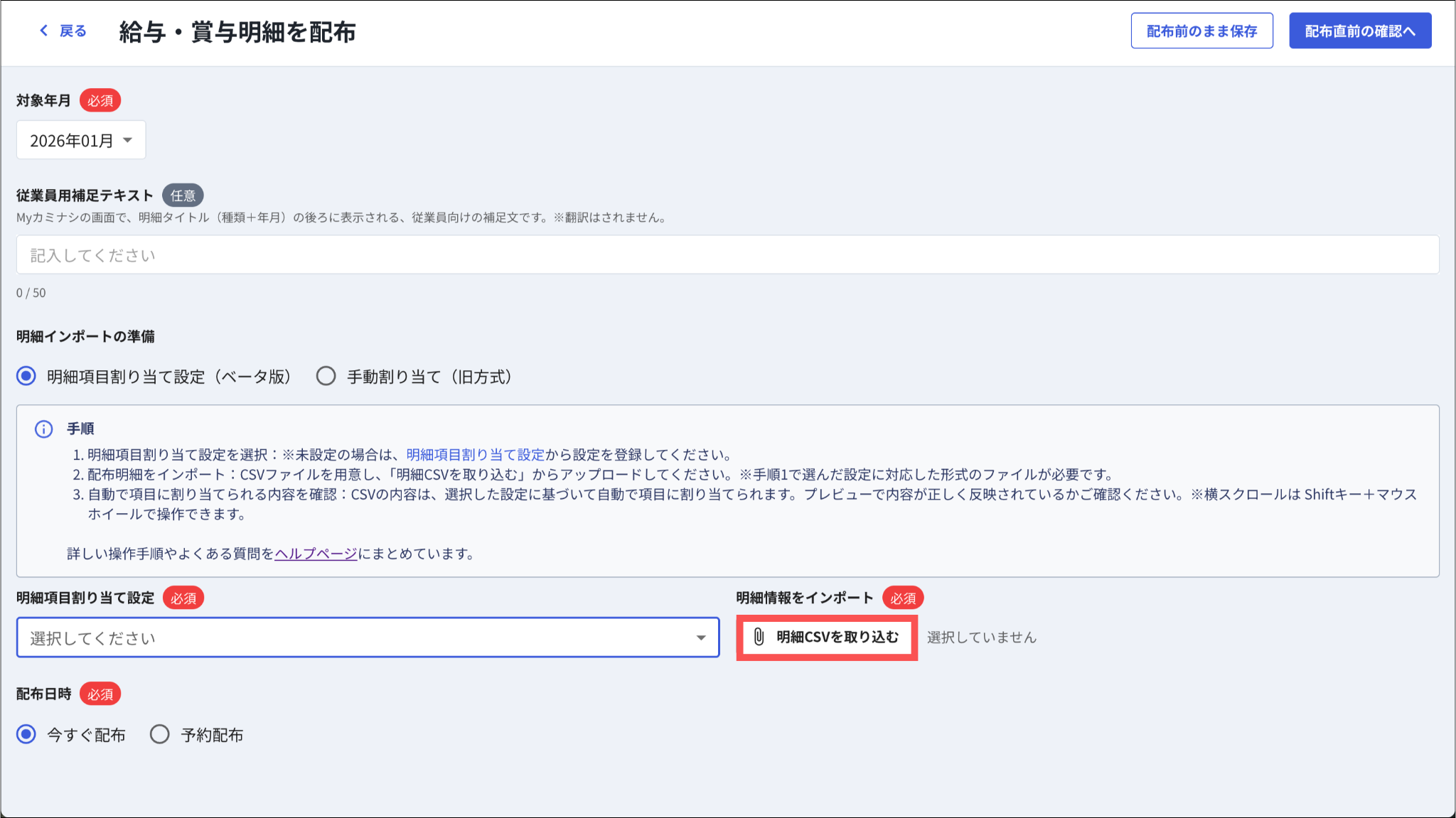This screenshot has width=1456, height=818.
Task: Click 給与・賞与明細を配布 page heading
Action: 237,32
